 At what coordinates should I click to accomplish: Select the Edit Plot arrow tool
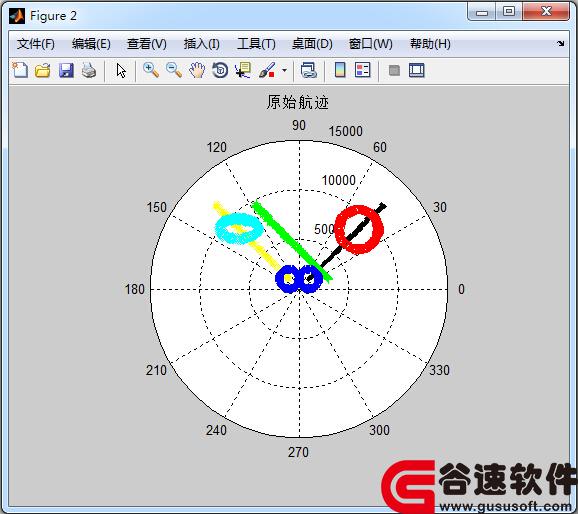click(121, 70)
